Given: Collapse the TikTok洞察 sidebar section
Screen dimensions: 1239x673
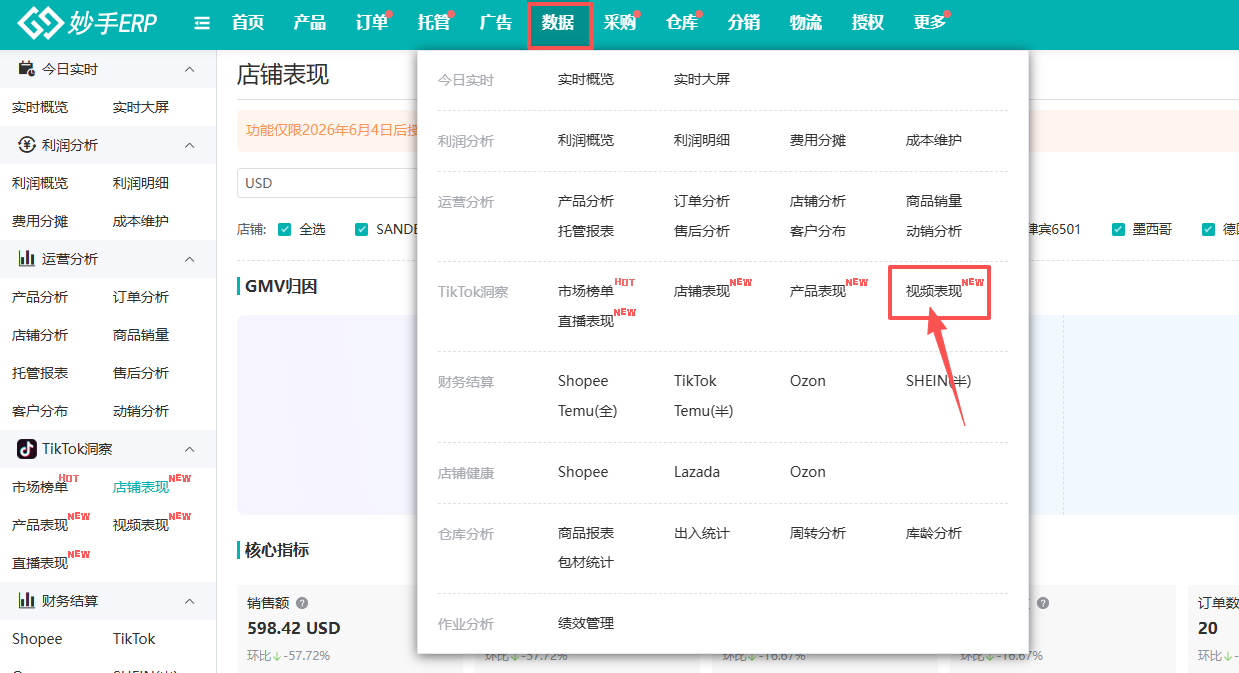Looking at the screenshot, I should [190, 449].
